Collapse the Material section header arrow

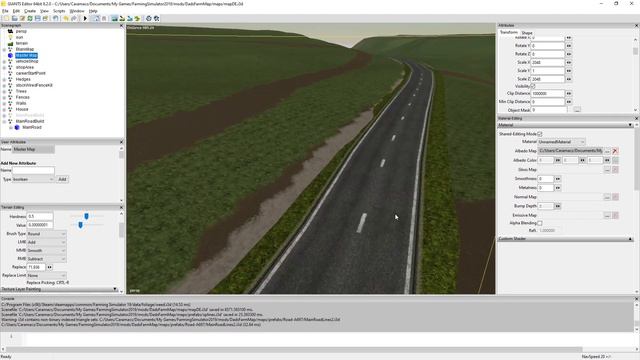[x=630, y=125]
